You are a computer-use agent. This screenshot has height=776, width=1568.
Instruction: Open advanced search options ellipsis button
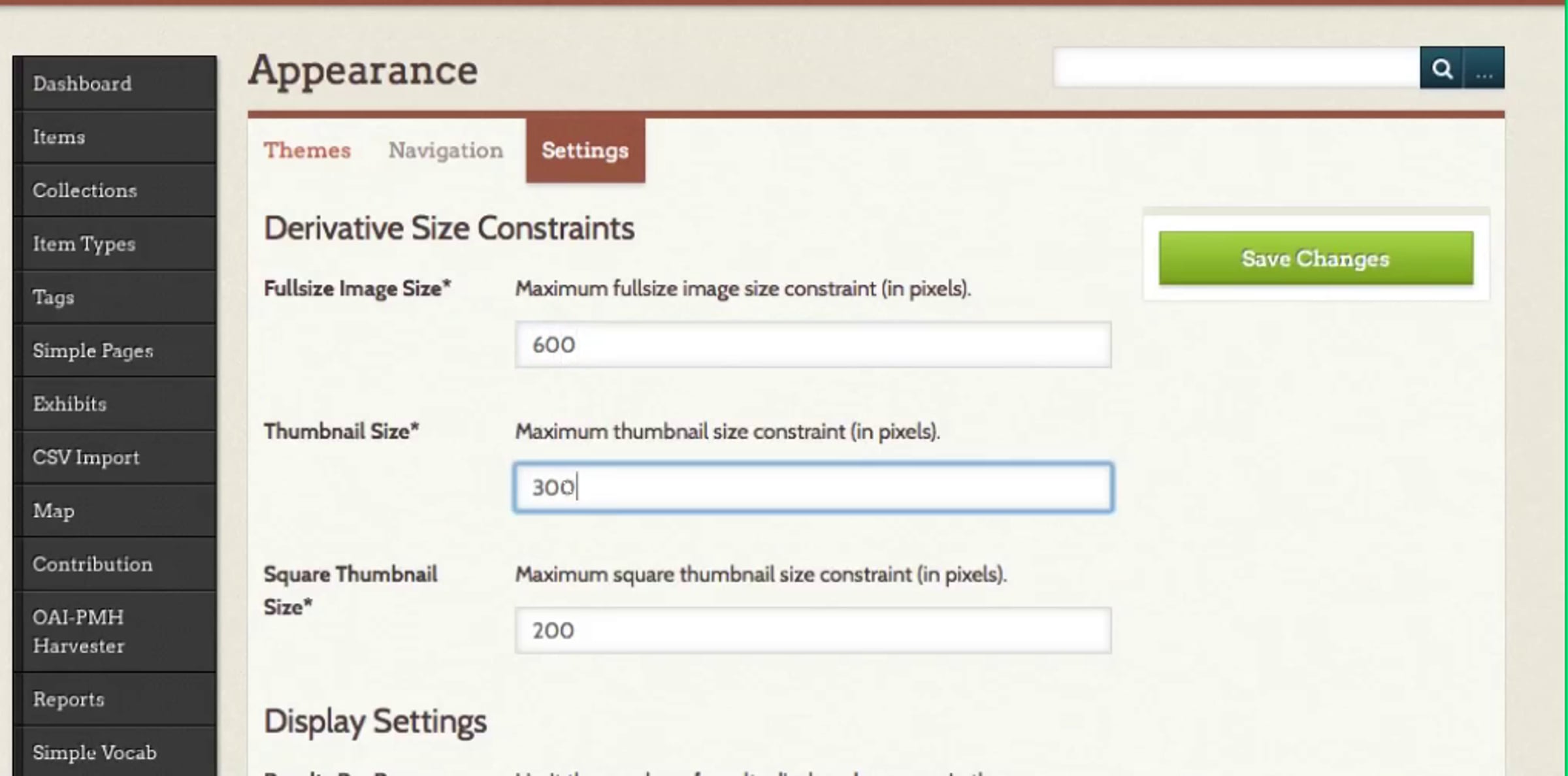1484,68
